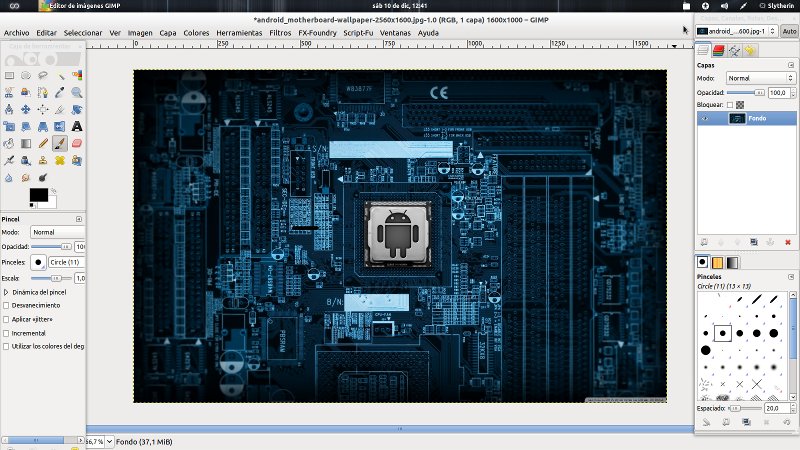This screenshot has height=450, width=800.
Task: Switch to the Patterns tab
Action: click(x=717, y=263)
